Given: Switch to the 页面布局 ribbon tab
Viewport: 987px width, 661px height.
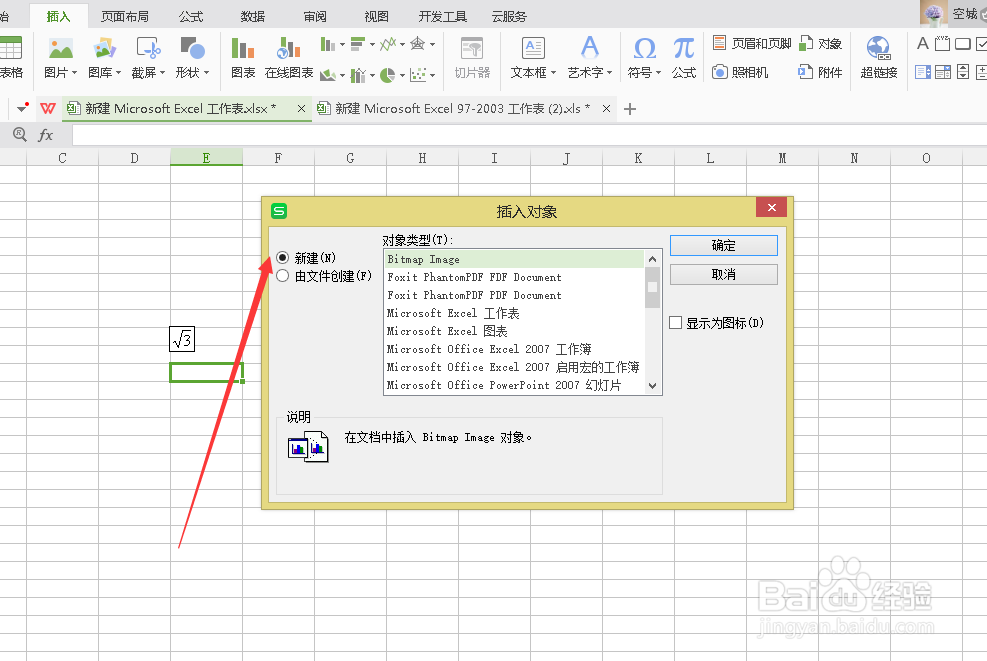Looking at the screenshot, I should tap(125, 16).
